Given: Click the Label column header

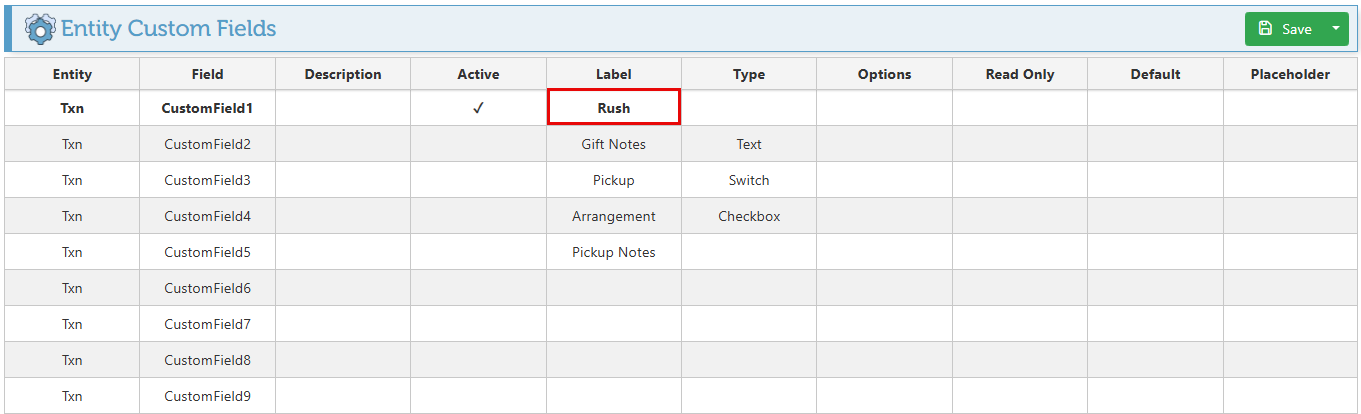Looking at the screenshot, I should [x=614, y=74].
